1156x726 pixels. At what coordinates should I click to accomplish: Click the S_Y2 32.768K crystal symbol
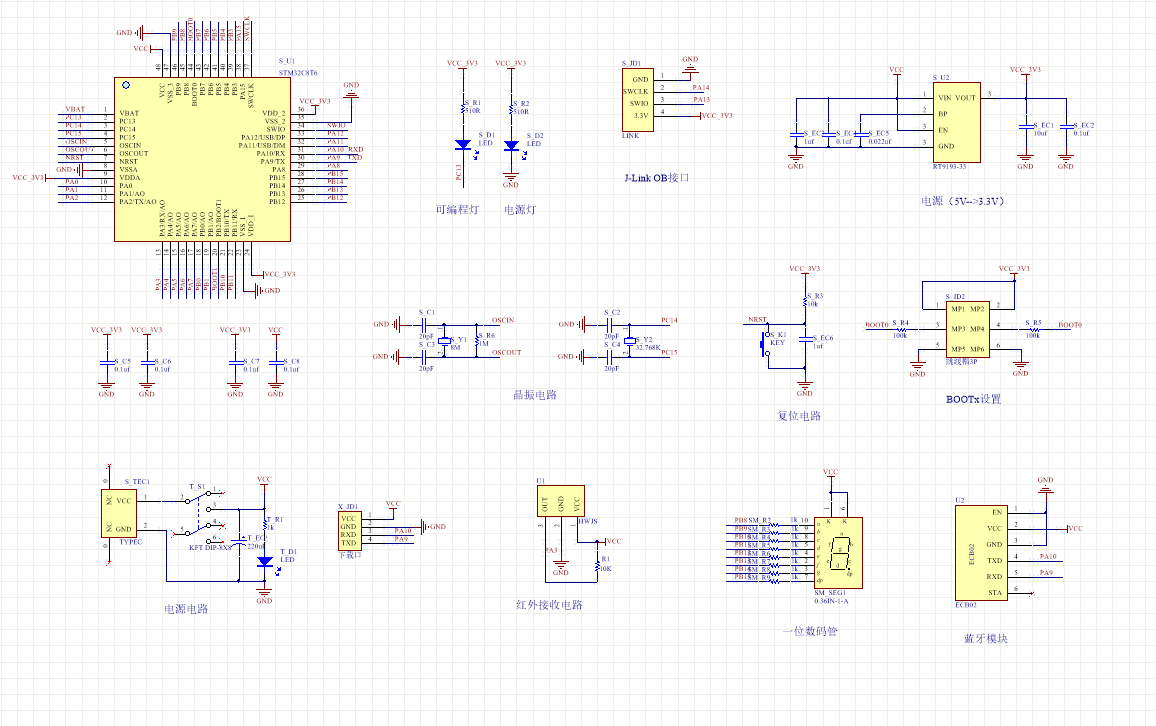628,341
